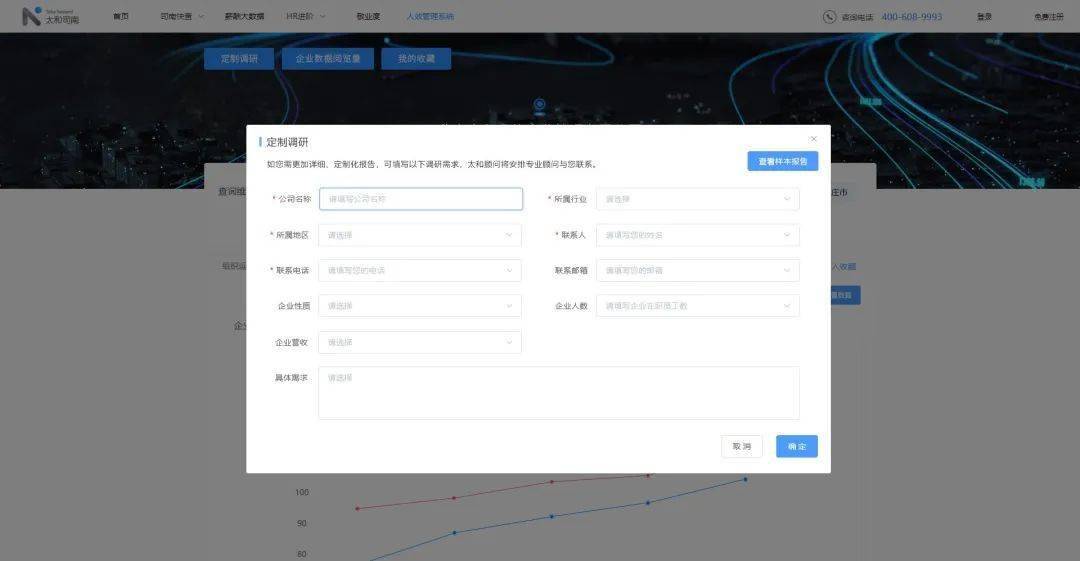
Task: Click the 确定 button
Action: tap(797, 447)
